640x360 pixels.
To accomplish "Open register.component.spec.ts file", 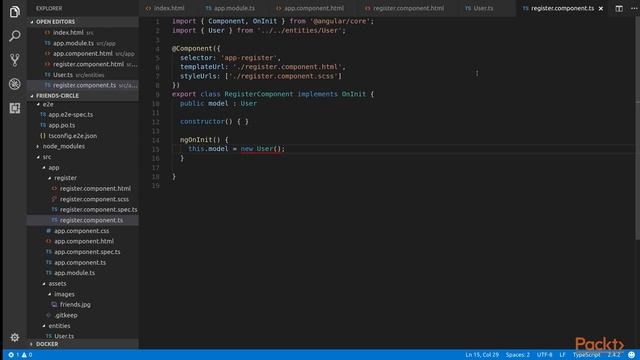I will [98, 209].
